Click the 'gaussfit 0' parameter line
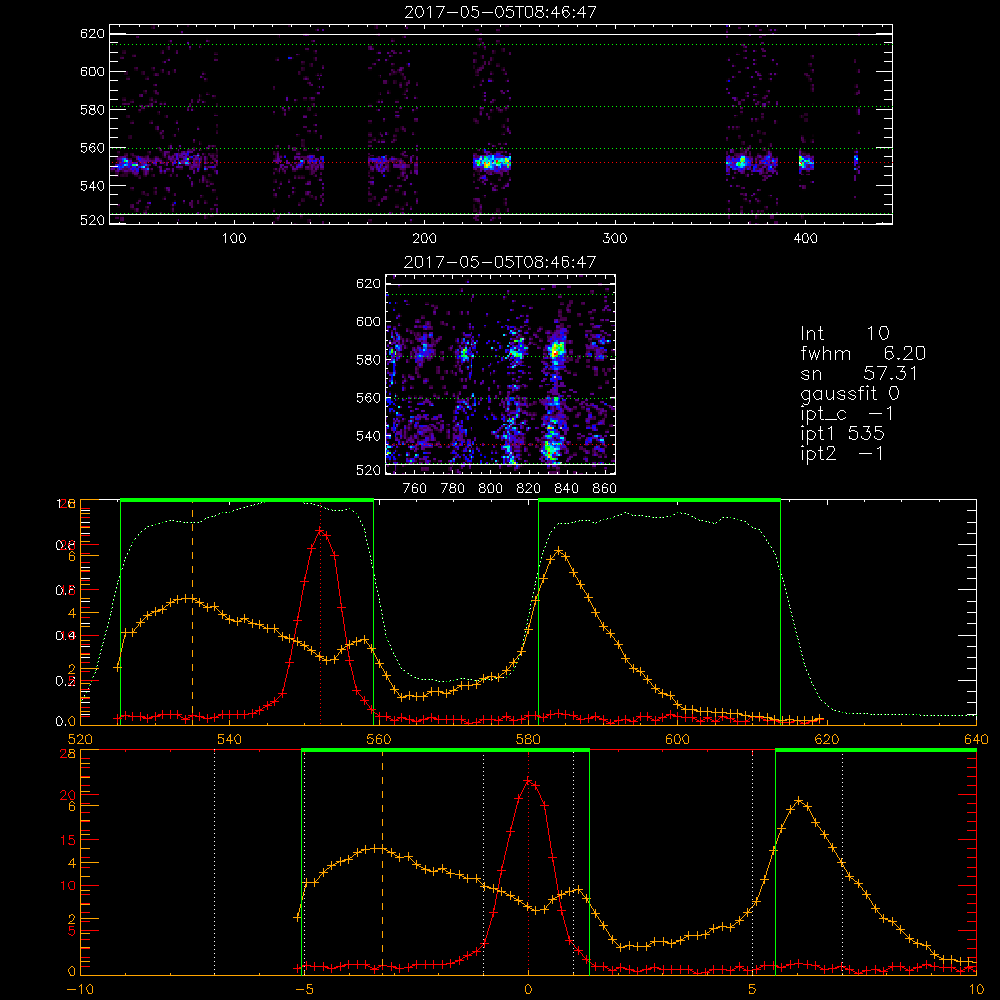1000x1000 pixels. pos(850,394)
